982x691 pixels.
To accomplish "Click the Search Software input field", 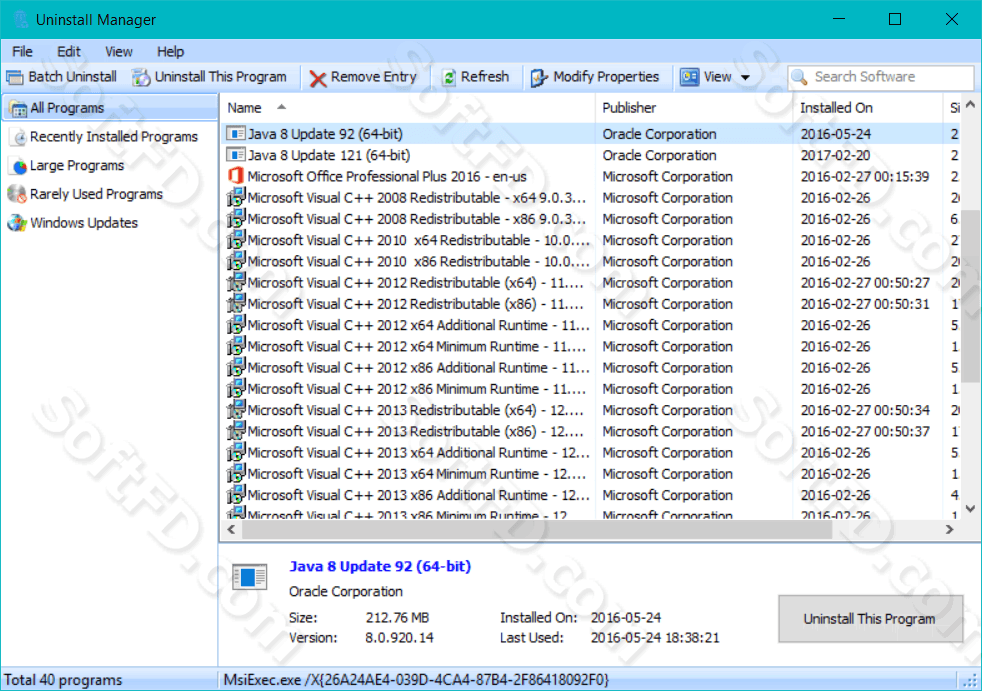I will pyautogui.click(x=881, y=77).
